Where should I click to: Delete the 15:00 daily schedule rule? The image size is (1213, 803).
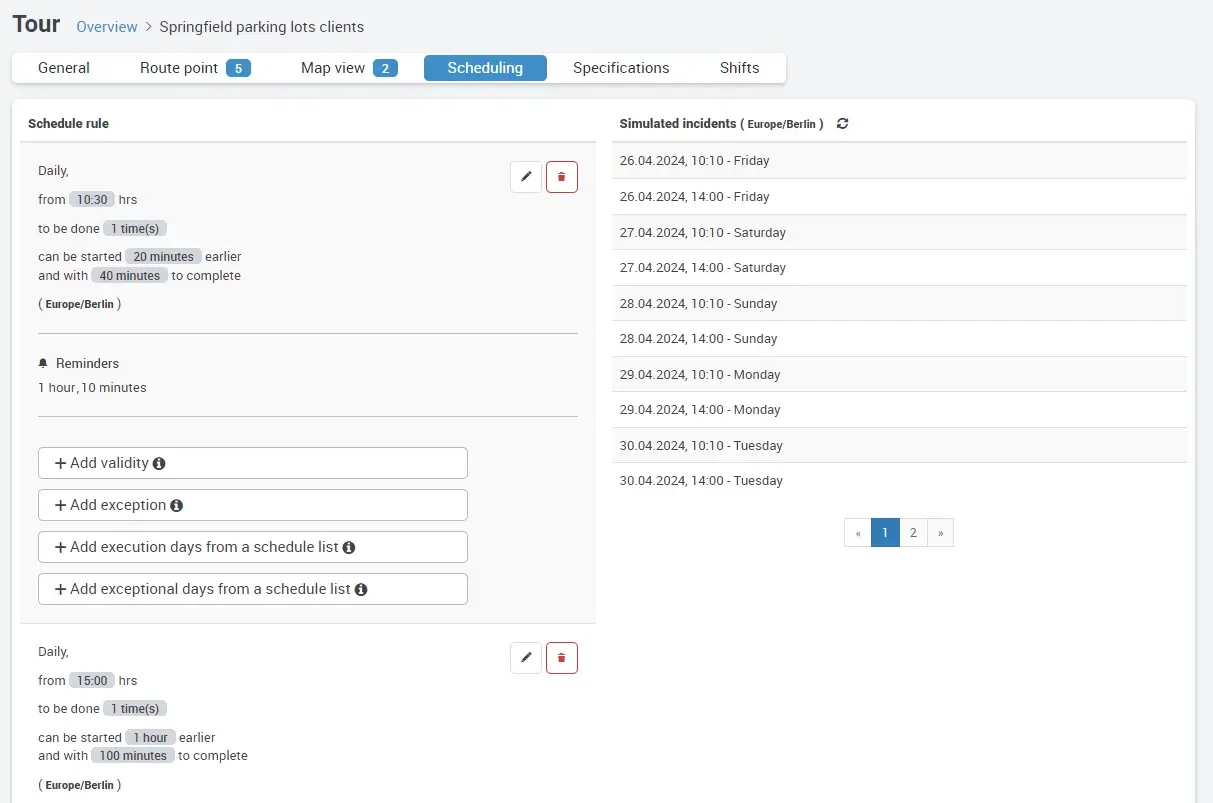coord(561,658)
